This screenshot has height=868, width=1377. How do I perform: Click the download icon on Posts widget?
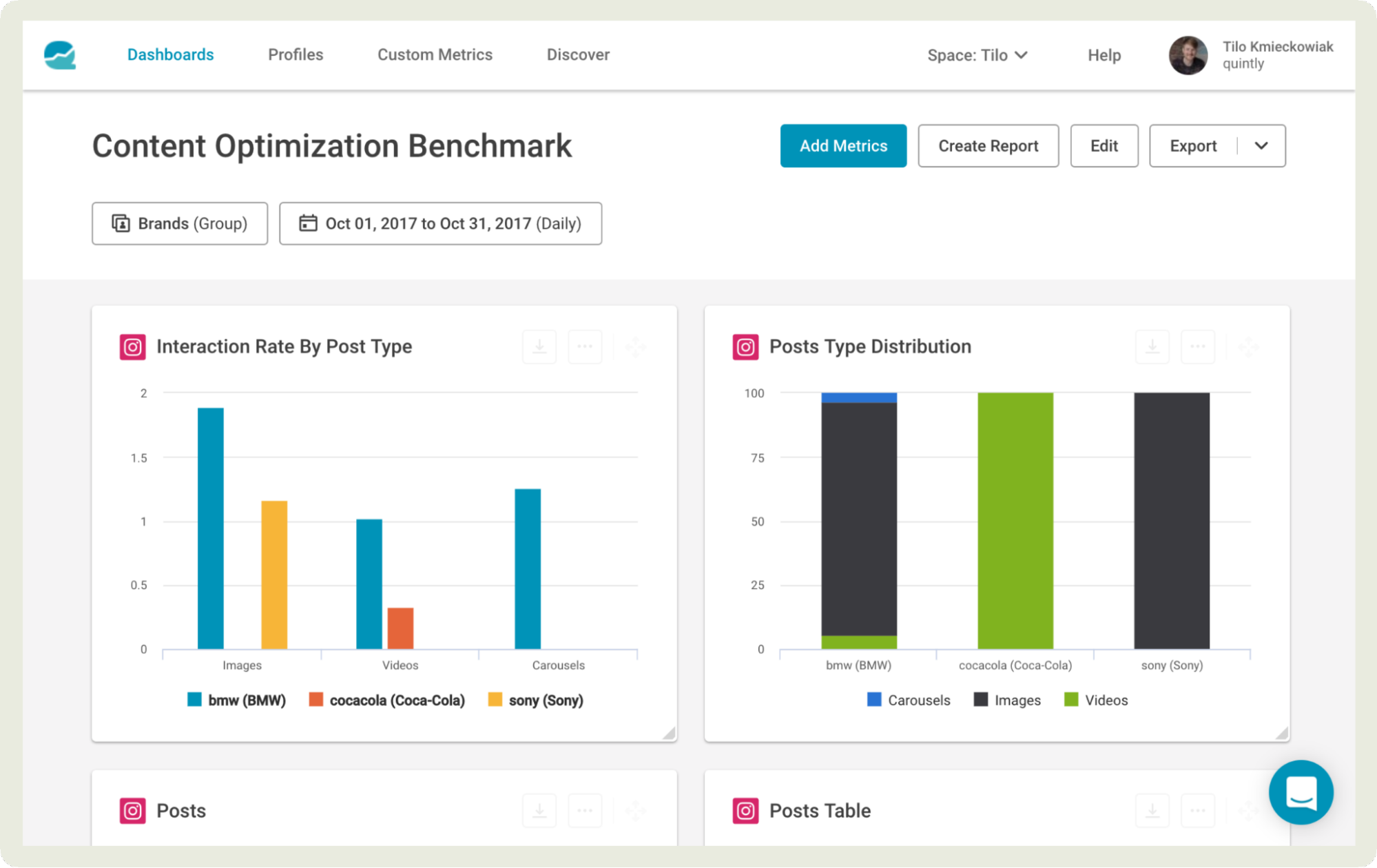coord(539,811)
